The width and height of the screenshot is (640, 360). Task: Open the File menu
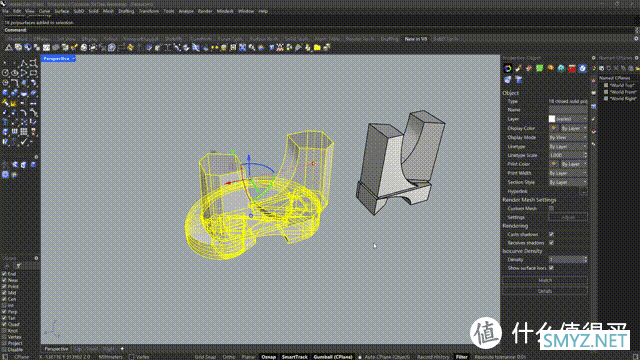point(5,11)
